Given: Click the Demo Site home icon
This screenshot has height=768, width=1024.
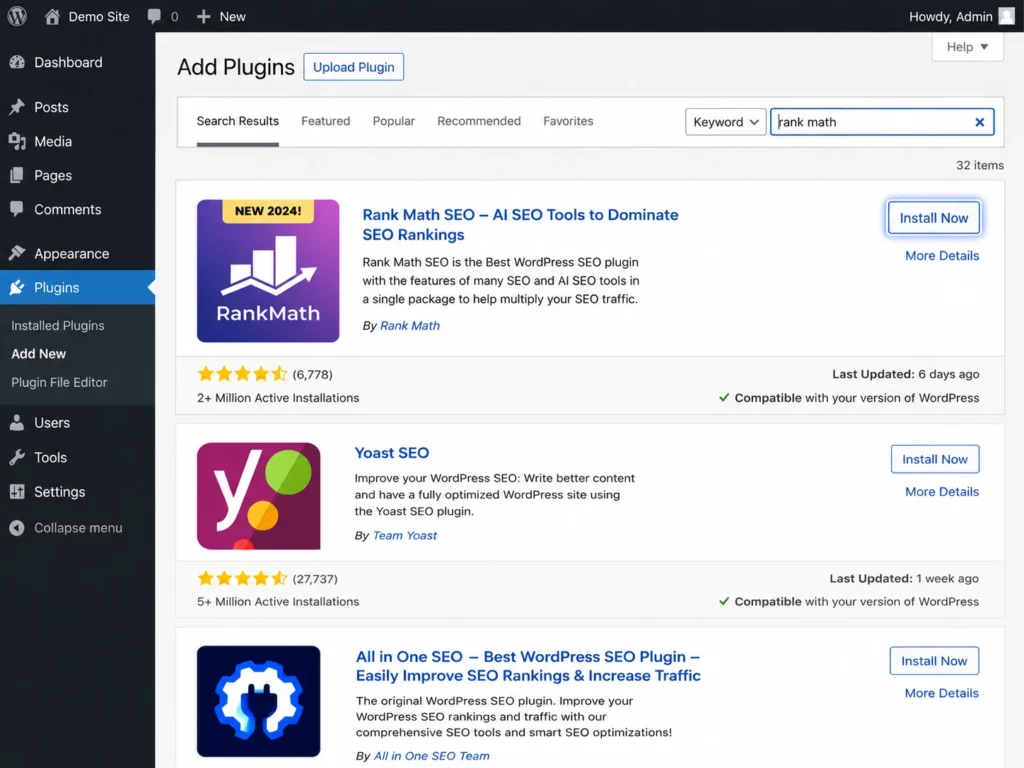Looking at the screenshot, I should (x=52, y=16).
